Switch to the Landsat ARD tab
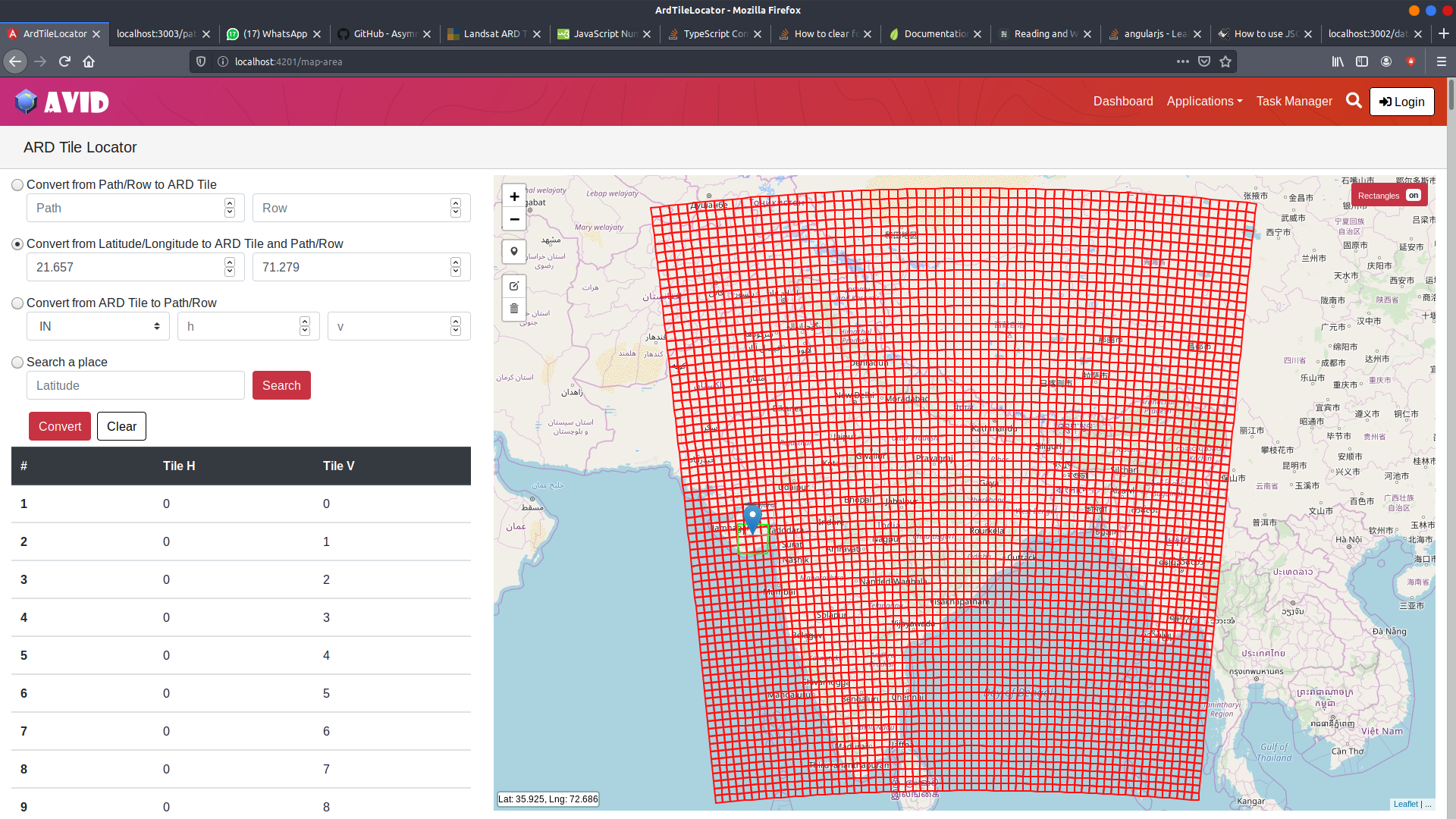This screenshot has width=1456, height=819. [x=494, y=34]
